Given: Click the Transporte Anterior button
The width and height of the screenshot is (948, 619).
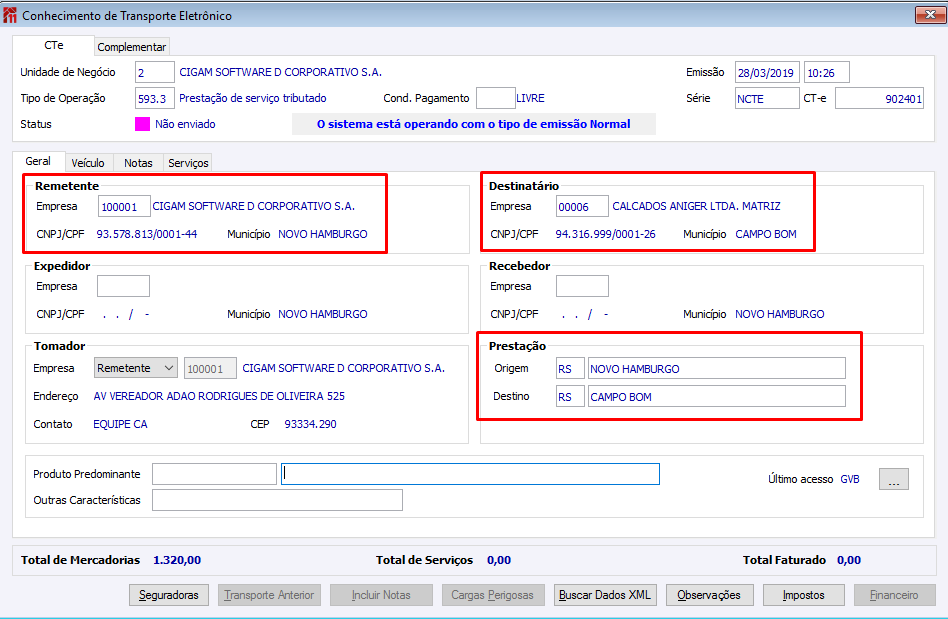Looking at the screenshot, I should [269, 595].
